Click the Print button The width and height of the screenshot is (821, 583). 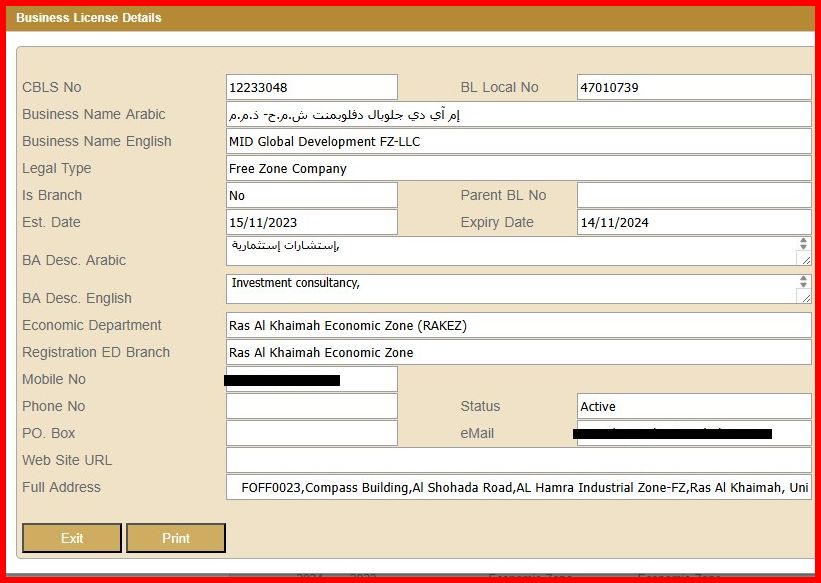(x=176, y=537)
